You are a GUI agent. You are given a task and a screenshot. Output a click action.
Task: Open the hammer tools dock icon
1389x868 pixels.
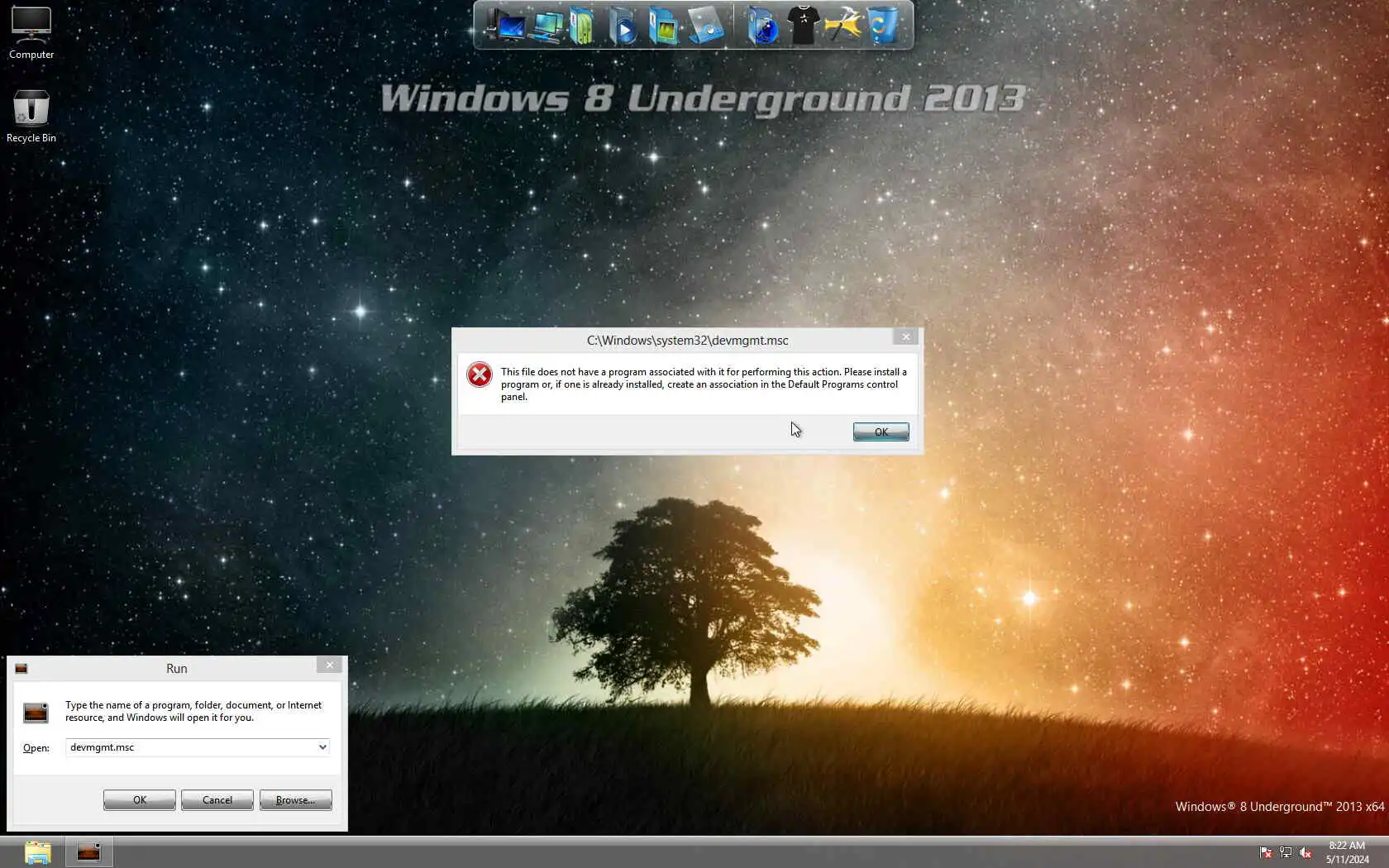843,25
